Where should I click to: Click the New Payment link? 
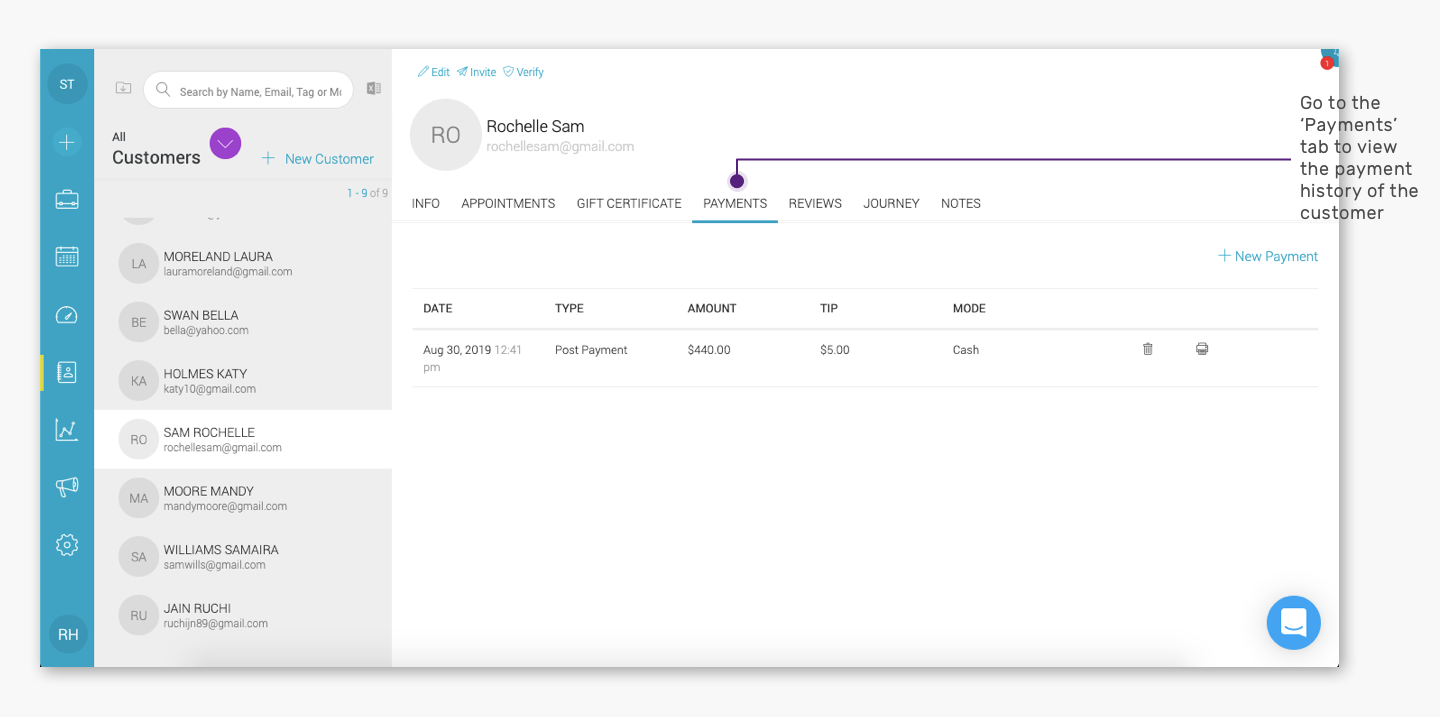click(1268, 256)
